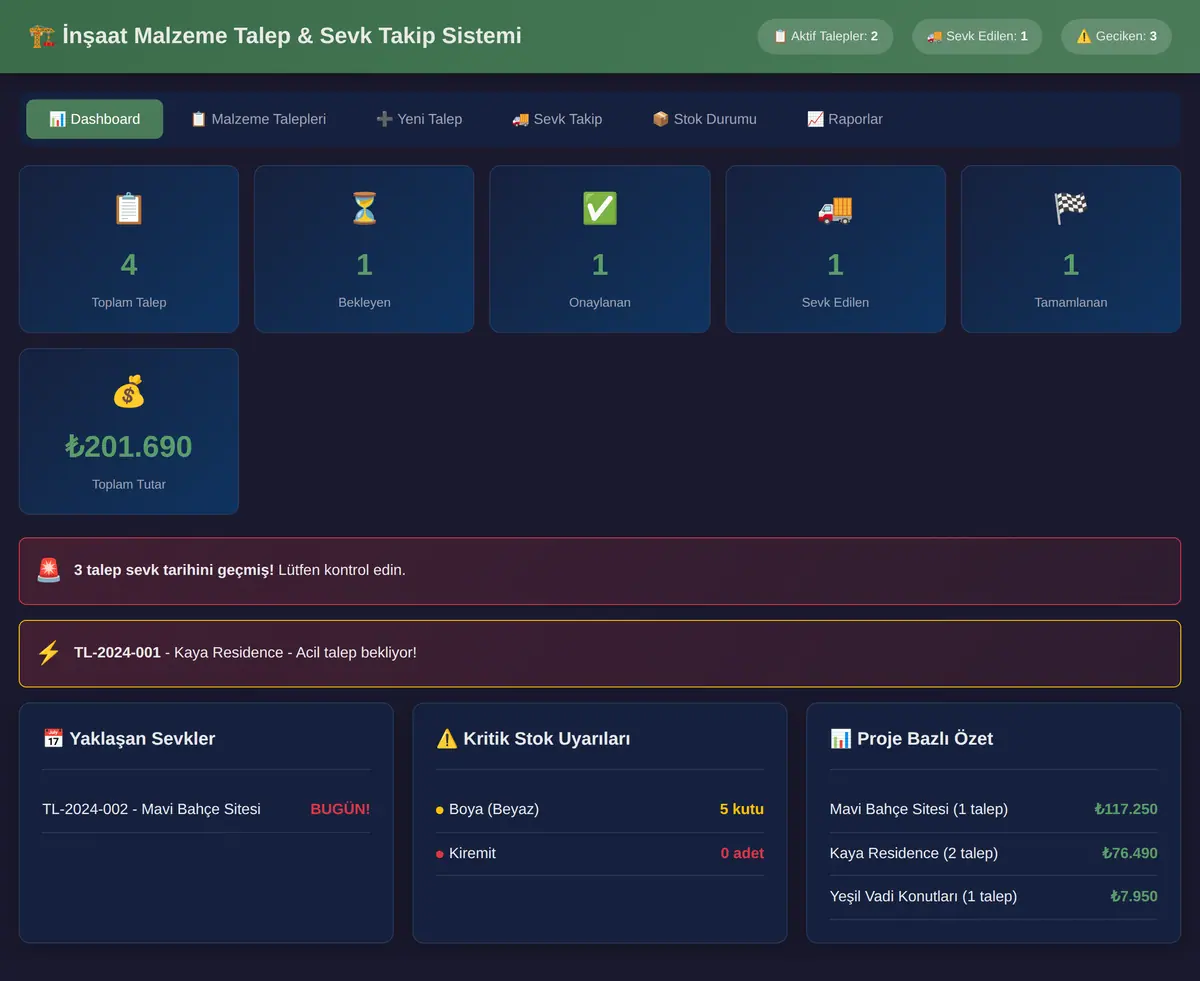Image resolution: width=1200 pixels, height=981 pixels.
Task: Click the hourglass icon above Bekleyen
Action: coord(364,208)
